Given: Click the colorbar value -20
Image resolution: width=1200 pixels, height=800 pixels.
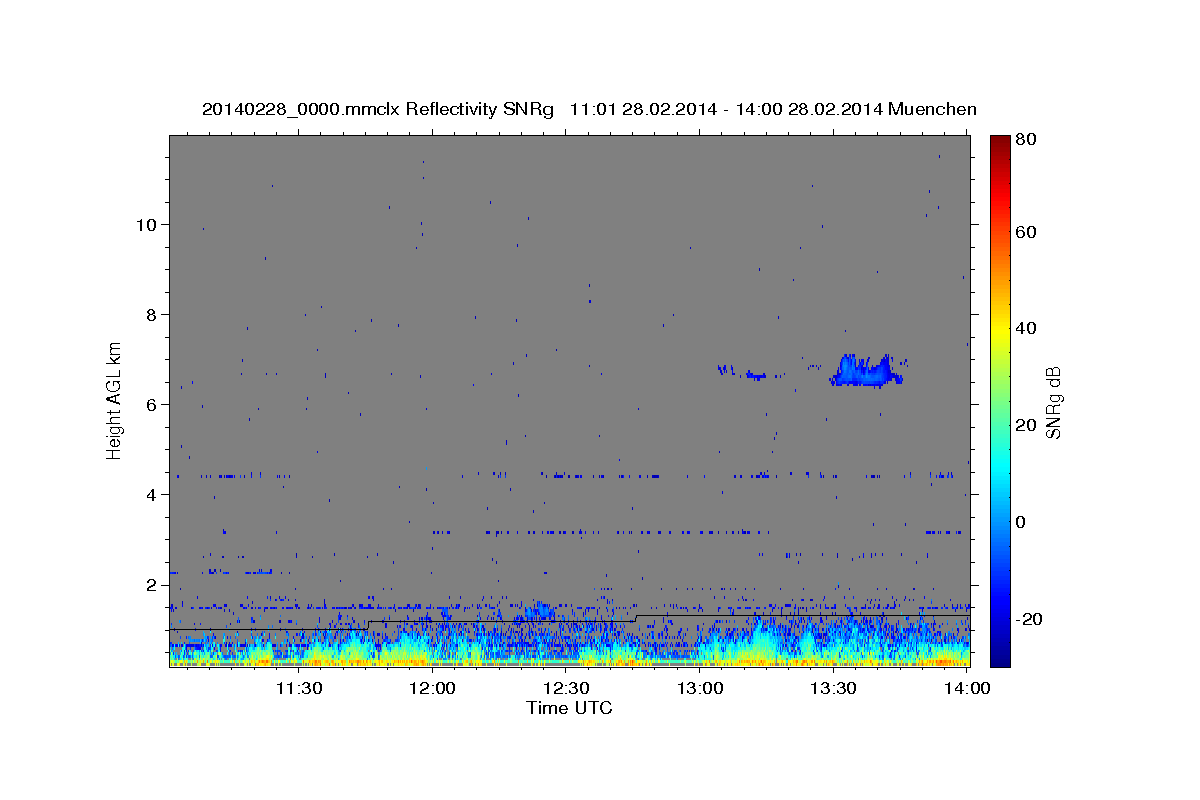Looking at the screenshot, I should (x=1030, y=619).
